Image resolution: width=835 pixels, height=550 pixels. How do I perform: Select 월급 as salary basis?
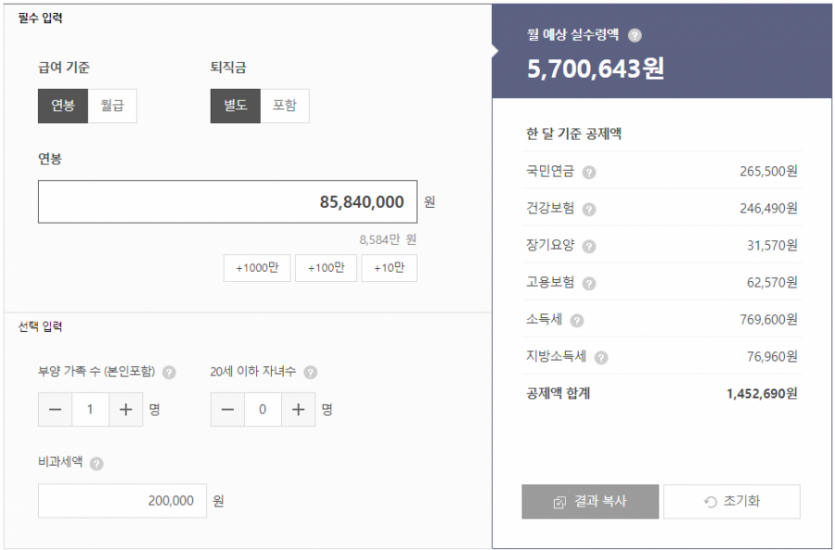(x=112, y=106)
